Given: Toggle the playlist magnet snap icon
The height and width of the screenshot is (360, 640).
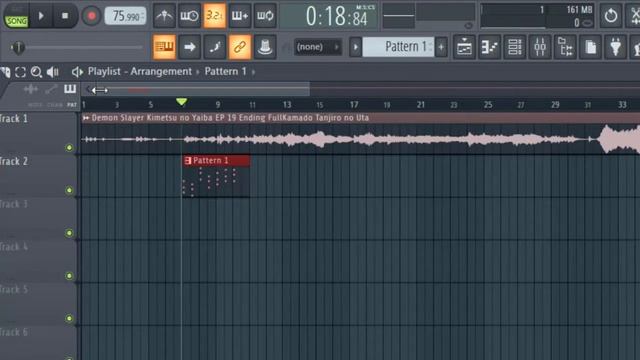Looking at the screenshot, I should 5,72.
